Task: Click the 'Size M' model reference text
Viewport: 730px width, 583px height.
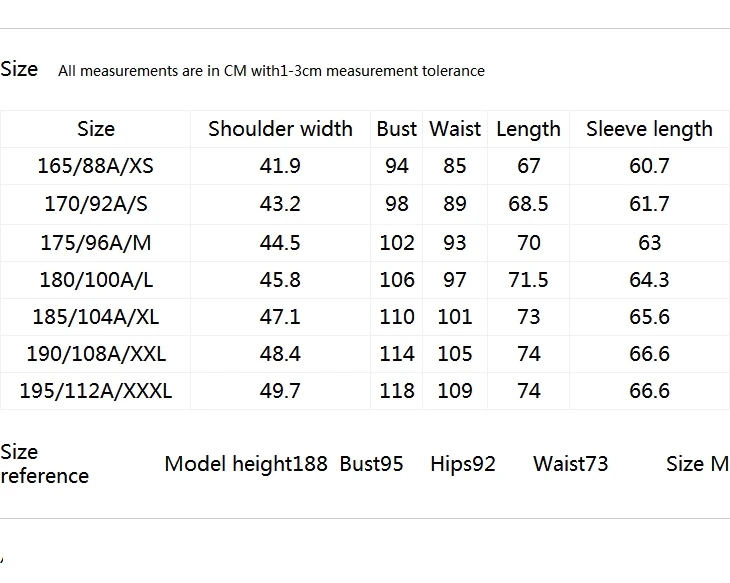Action: click(x=697, y=464)
